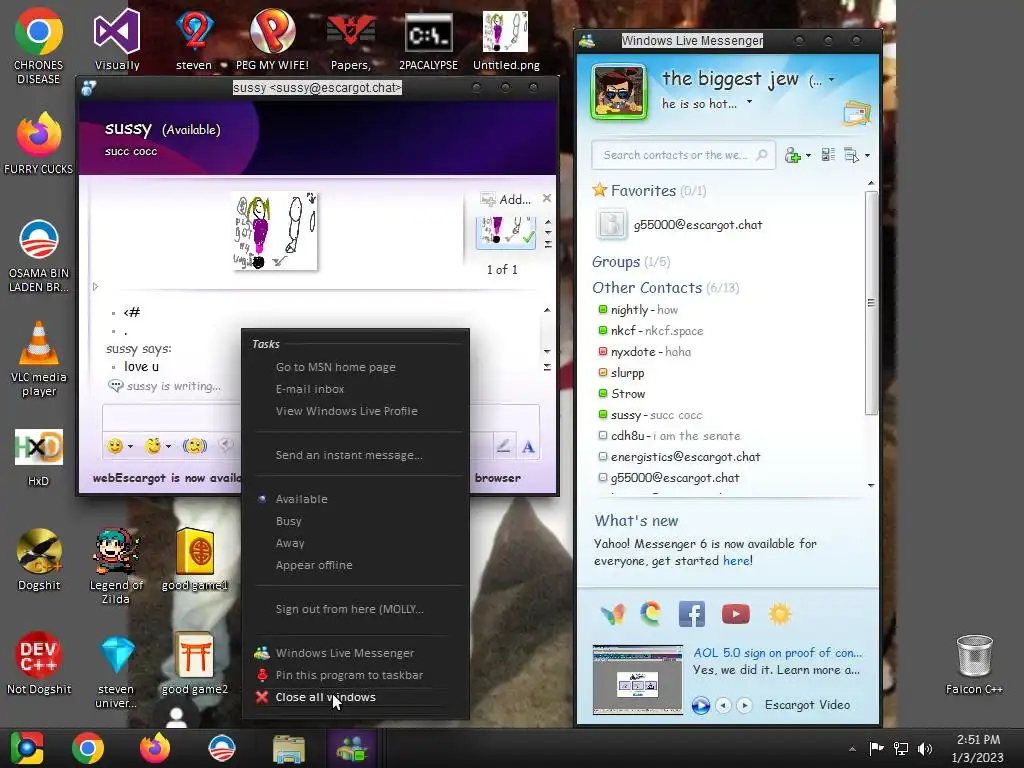Set status to Busy in Tasks menu
This screenshot has width=1024, height=768.
[289, 521]
